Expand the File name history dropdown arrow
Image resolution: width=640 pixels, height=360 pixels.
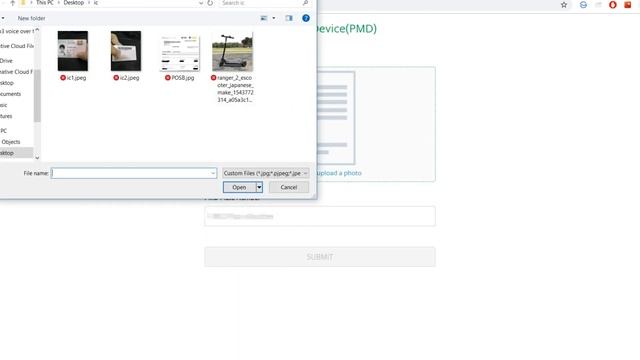click(213, 173)
